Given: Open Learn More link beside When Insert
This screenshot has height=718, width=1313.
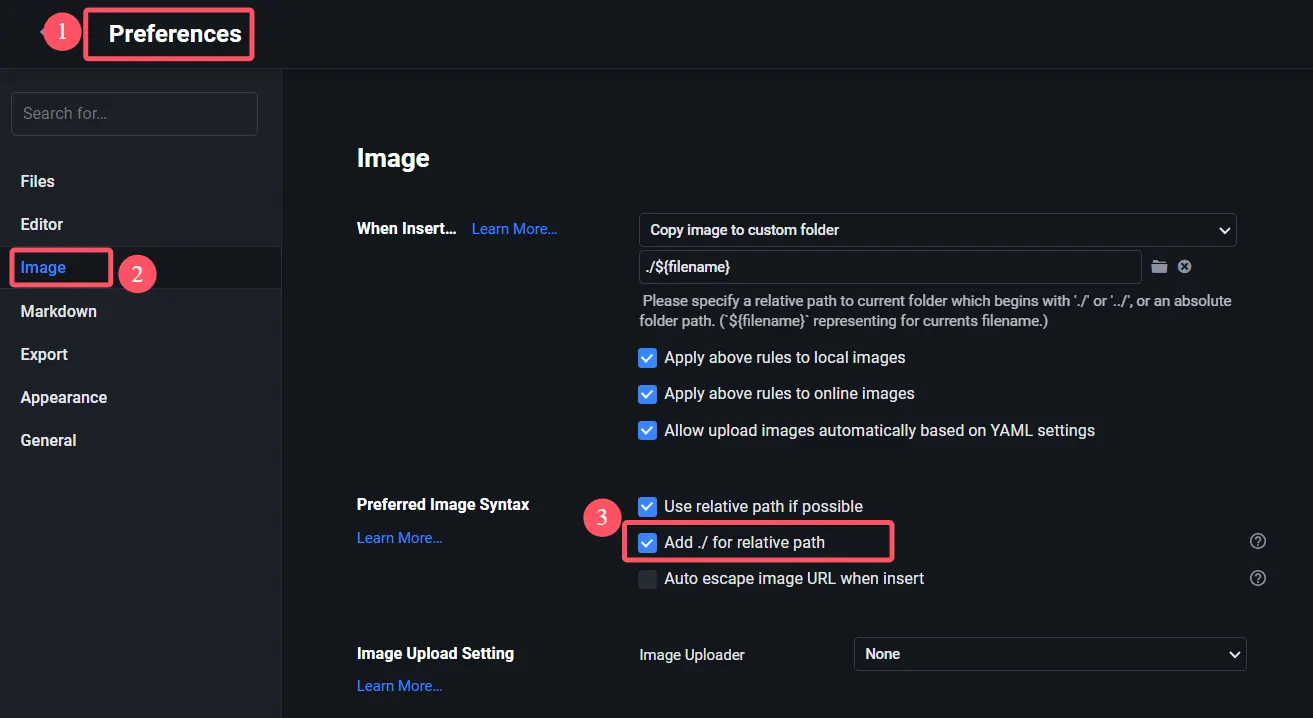Looking at the screenshot, I should tap(514, 229).
